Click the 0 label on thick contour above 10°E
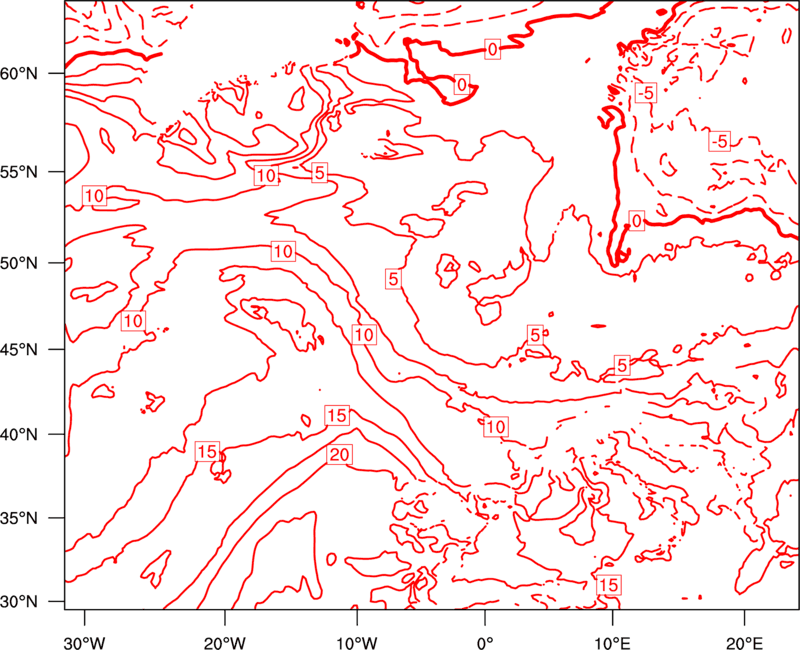Viewport: 800px width, 650px height. [636, 221]
